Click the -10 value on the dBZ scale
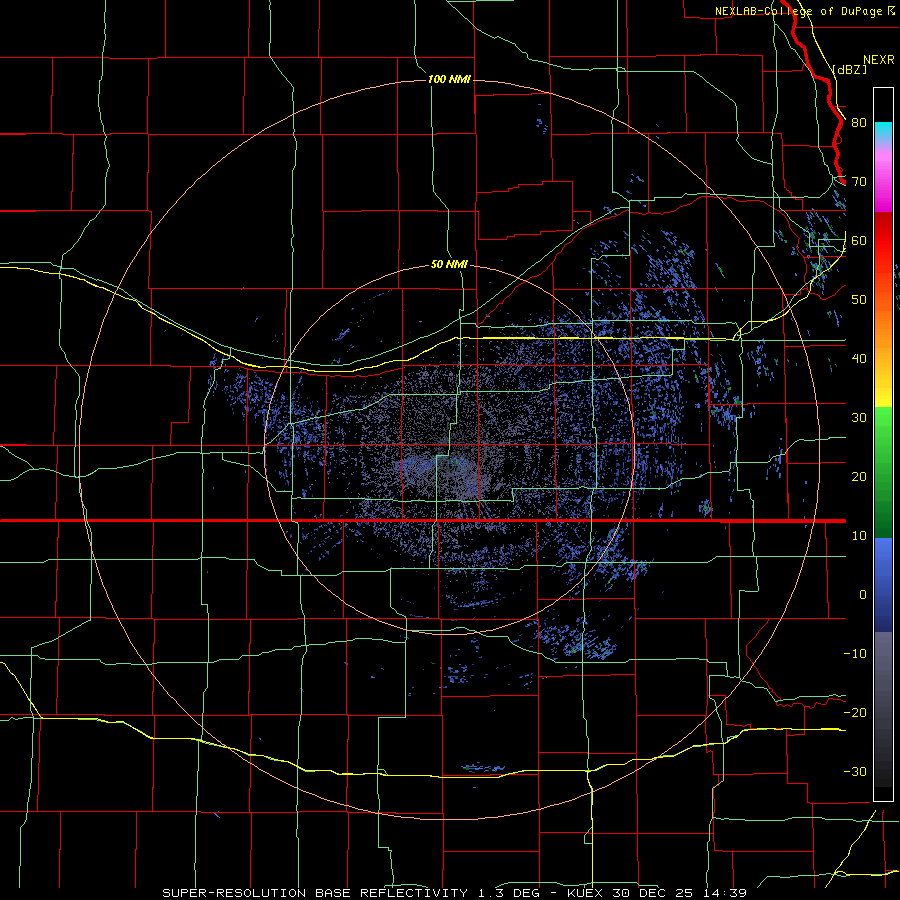 (855, 654)
